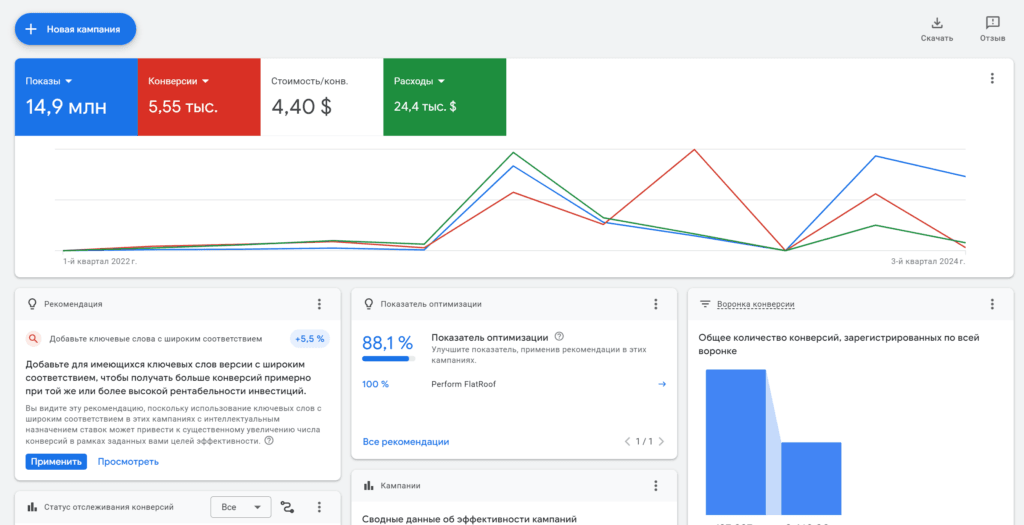
Task: Click the Скачать download icon
Action: (936, 24)
